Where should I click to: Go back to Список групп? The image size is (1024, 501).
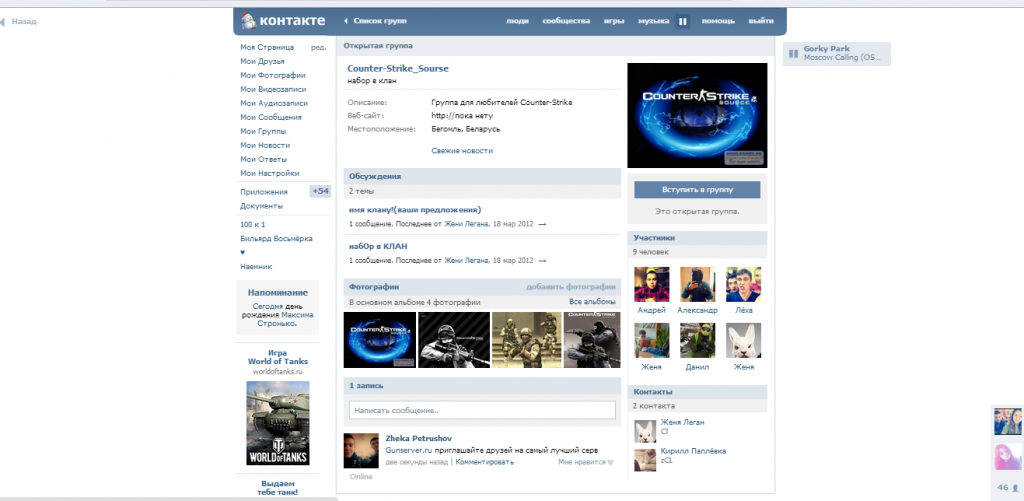377,21
